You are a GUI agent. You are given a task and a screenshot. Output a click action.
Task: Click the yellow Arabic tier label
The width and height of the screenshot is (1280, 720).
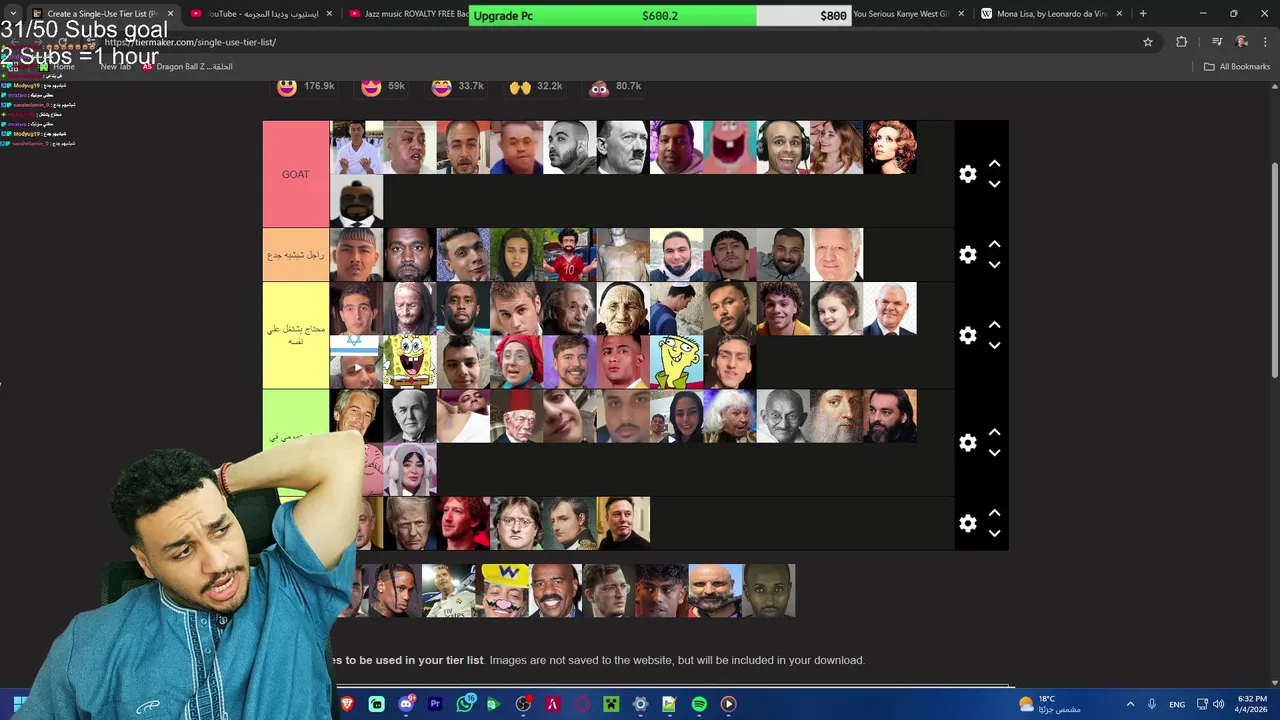point(296,335)
